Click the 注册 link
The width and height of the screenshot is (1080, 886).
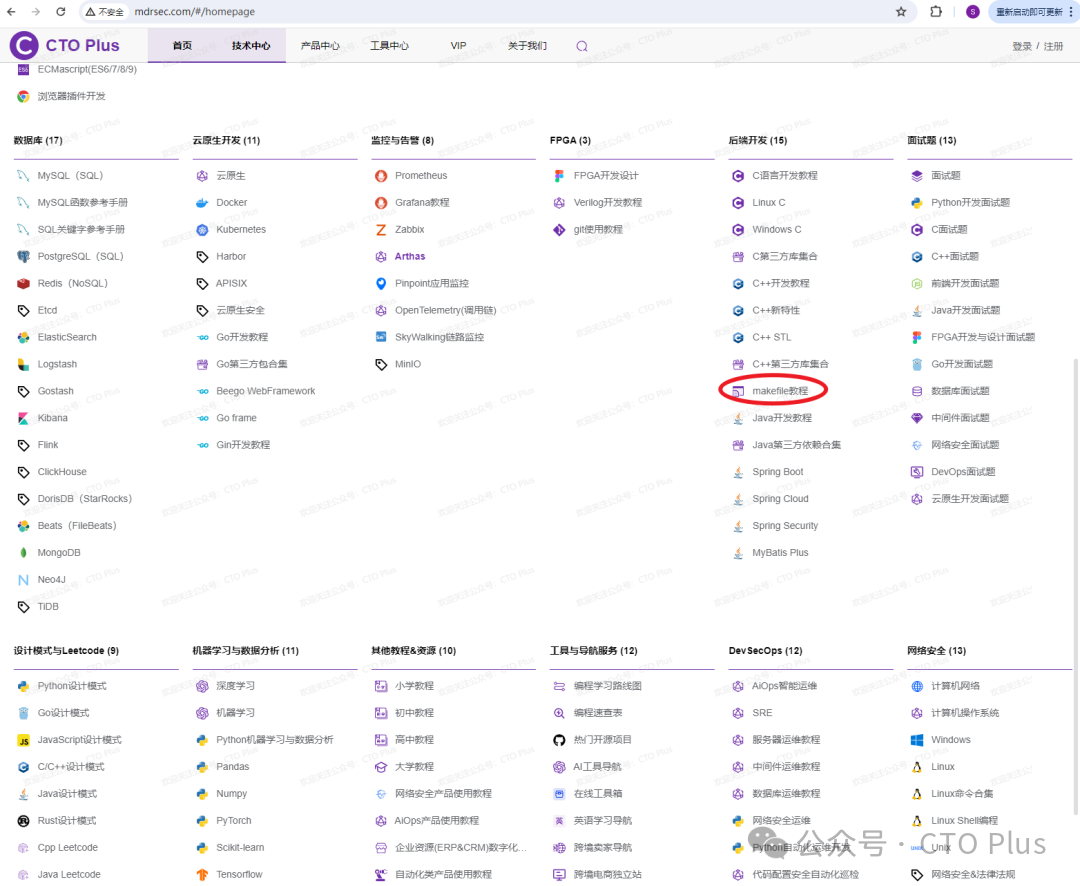coord(1053,46)
